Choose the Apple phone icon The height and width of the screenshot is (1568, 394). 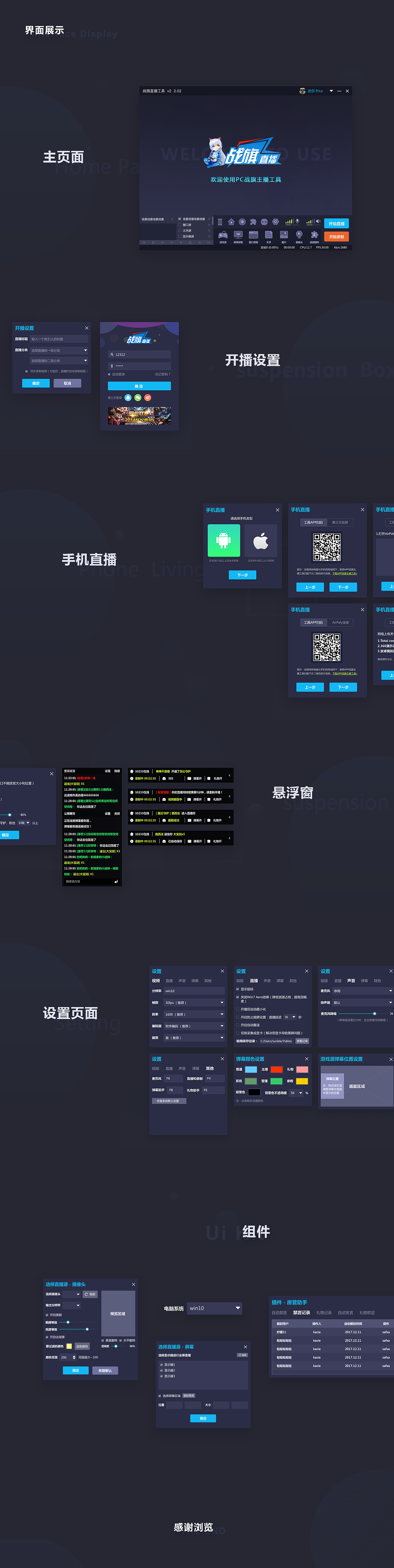261,541
